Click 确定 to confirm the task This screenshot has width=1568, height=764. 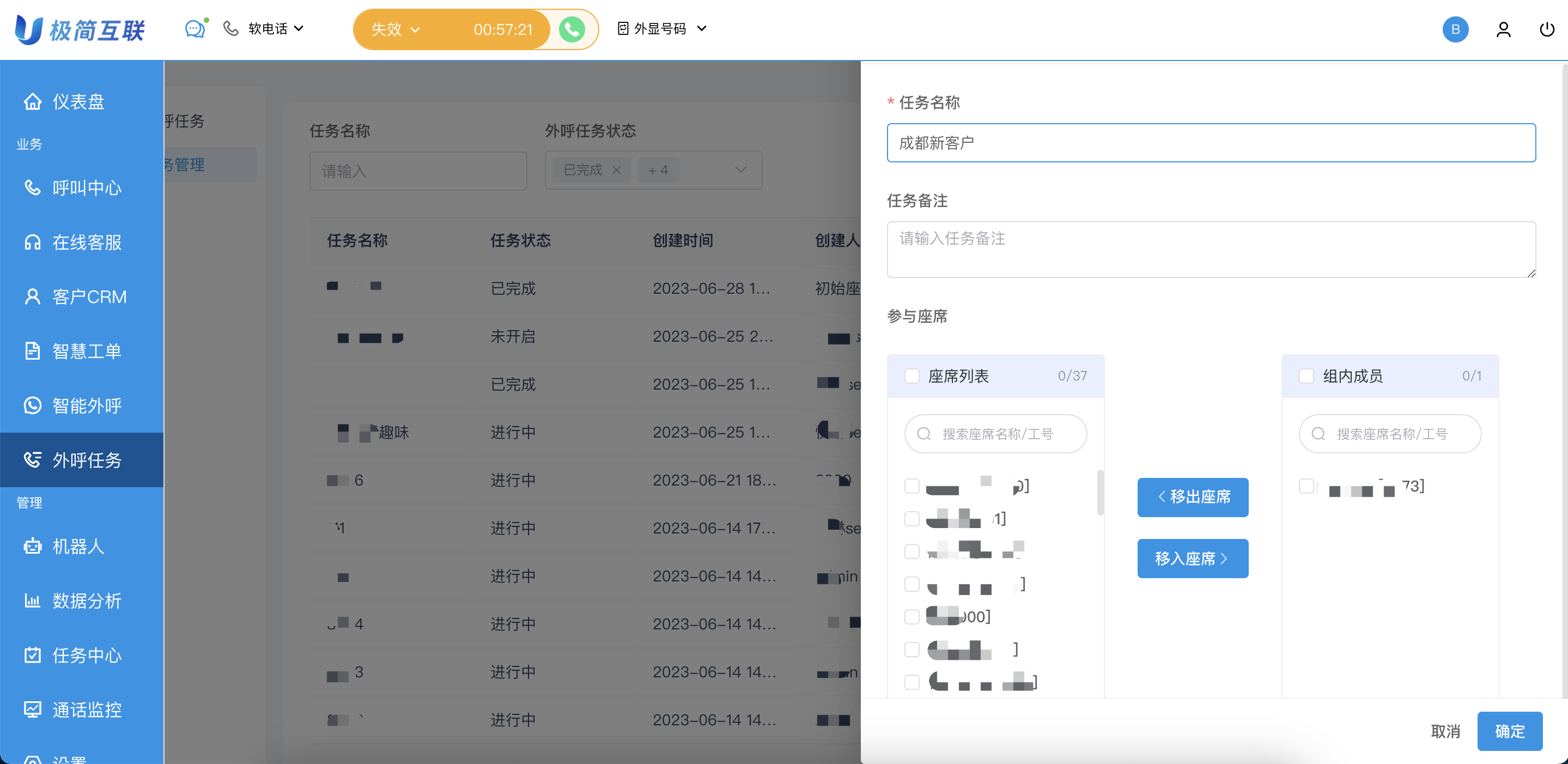coord(1510,731)
